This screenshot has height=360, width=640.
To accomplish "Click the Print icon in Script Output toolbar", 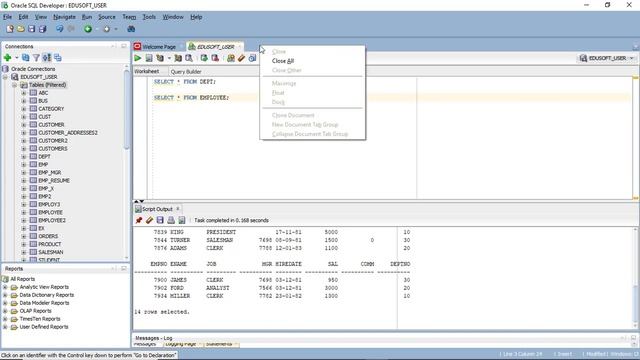I will (171, 220).
